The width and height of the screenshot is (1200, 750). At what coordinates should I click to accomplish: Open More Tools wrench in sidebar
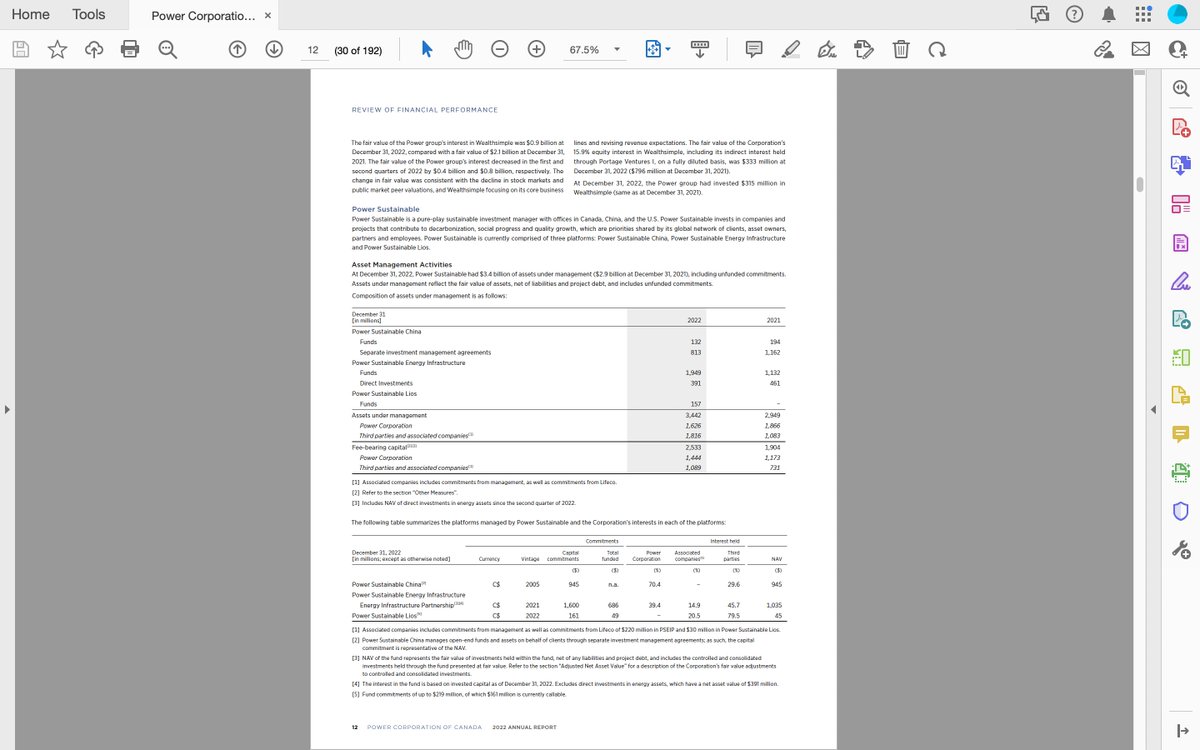(x=1180, y=548)
